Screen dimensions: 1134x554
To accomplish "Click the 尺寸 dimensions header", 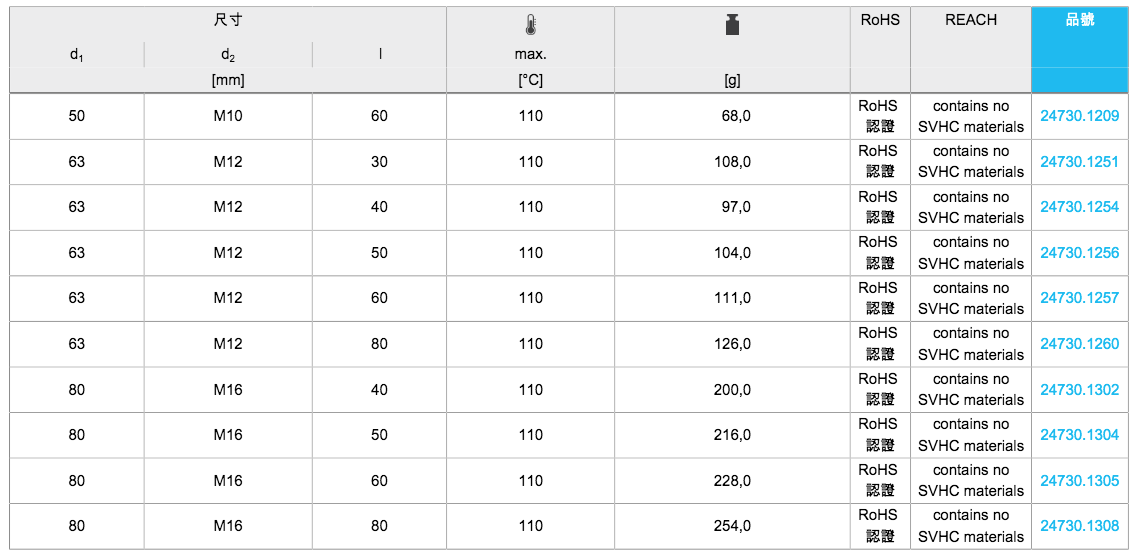I will coord(228,20).
